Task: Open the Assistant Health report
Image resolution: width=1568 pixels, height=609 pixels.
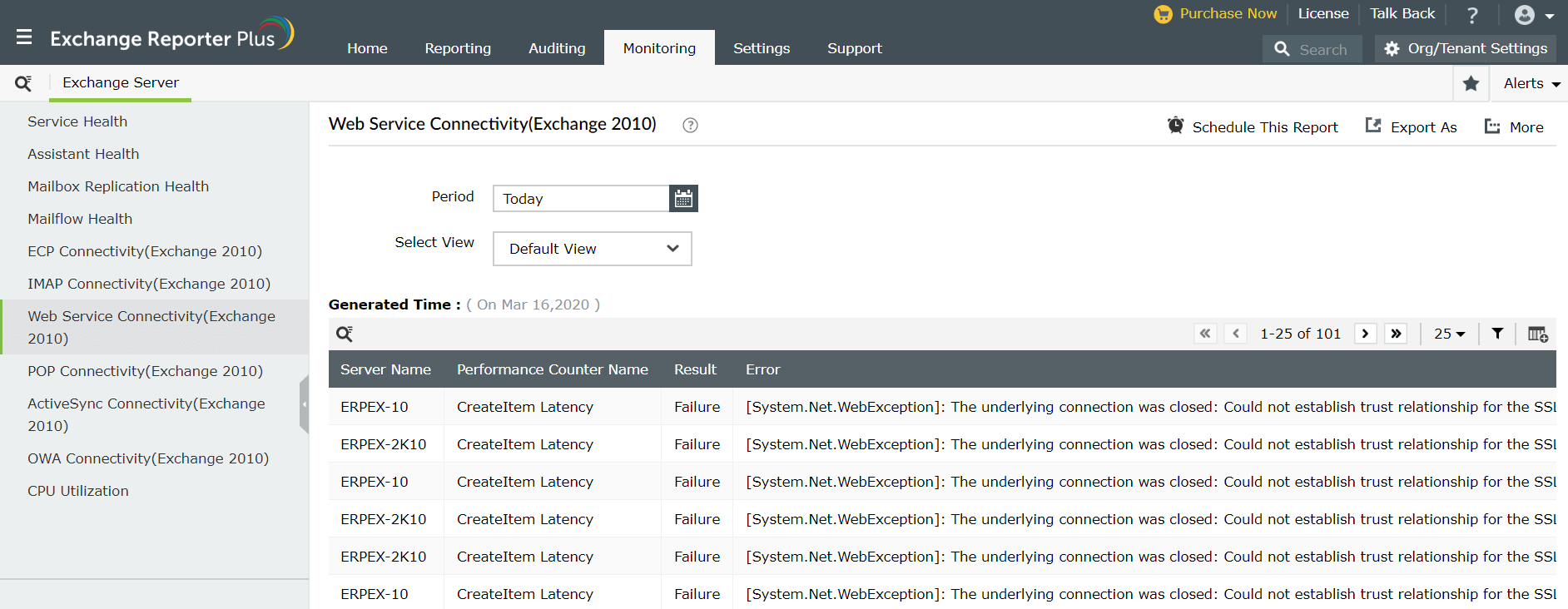Action: point(83,154)
